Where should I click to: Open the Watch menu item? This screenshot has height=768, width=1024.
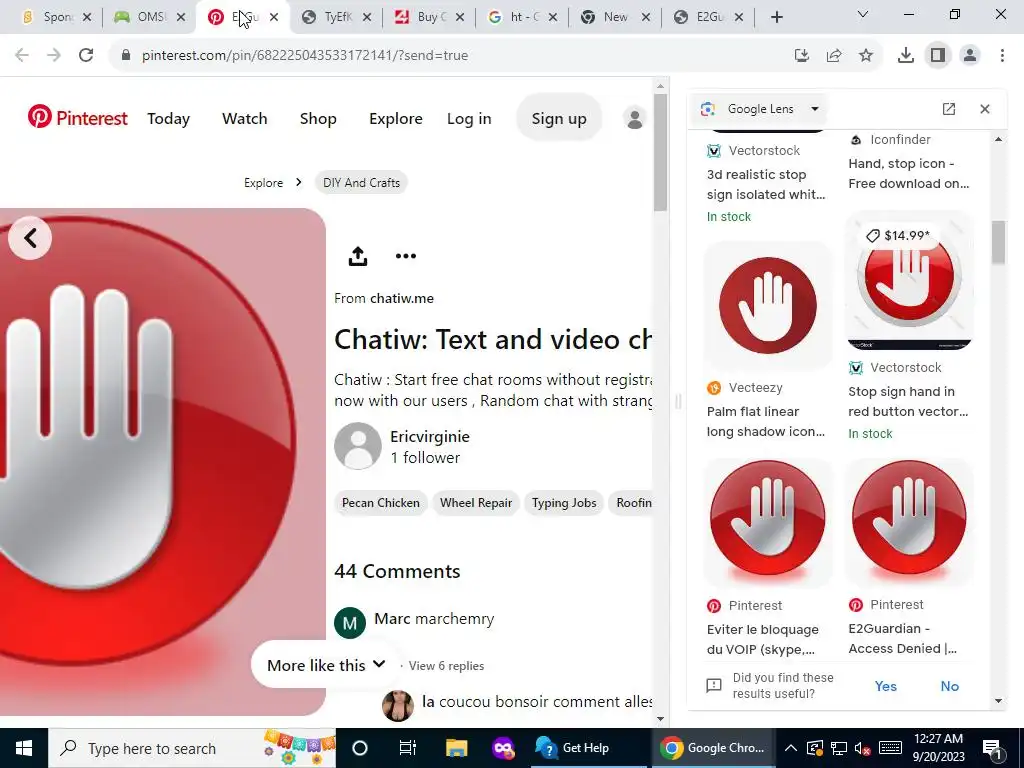tap(245, 118)
